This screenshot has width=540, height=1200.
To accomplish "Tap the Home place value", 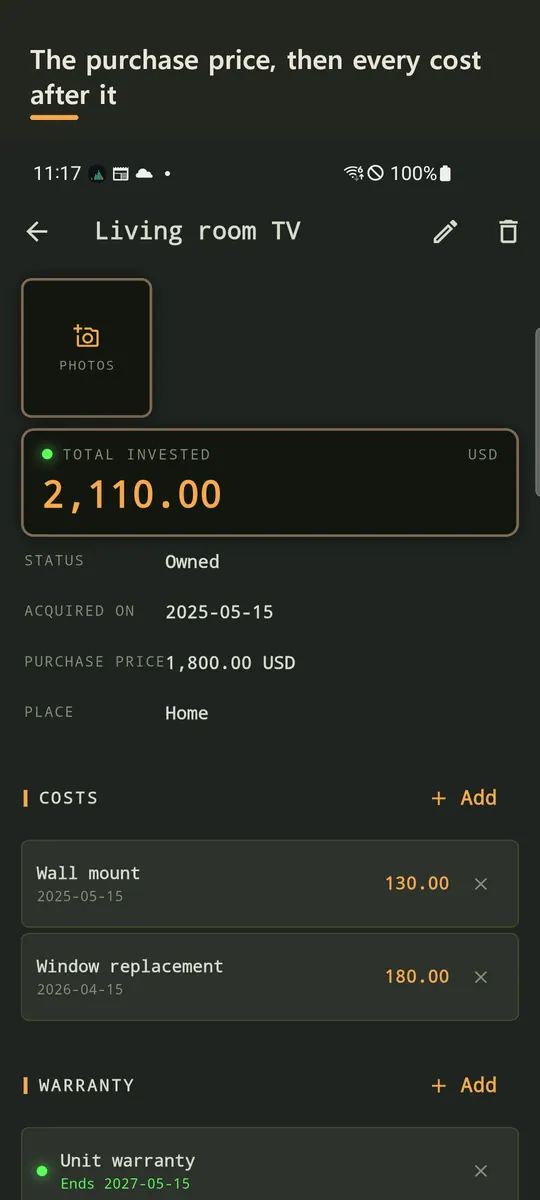I will pos(187,713).
